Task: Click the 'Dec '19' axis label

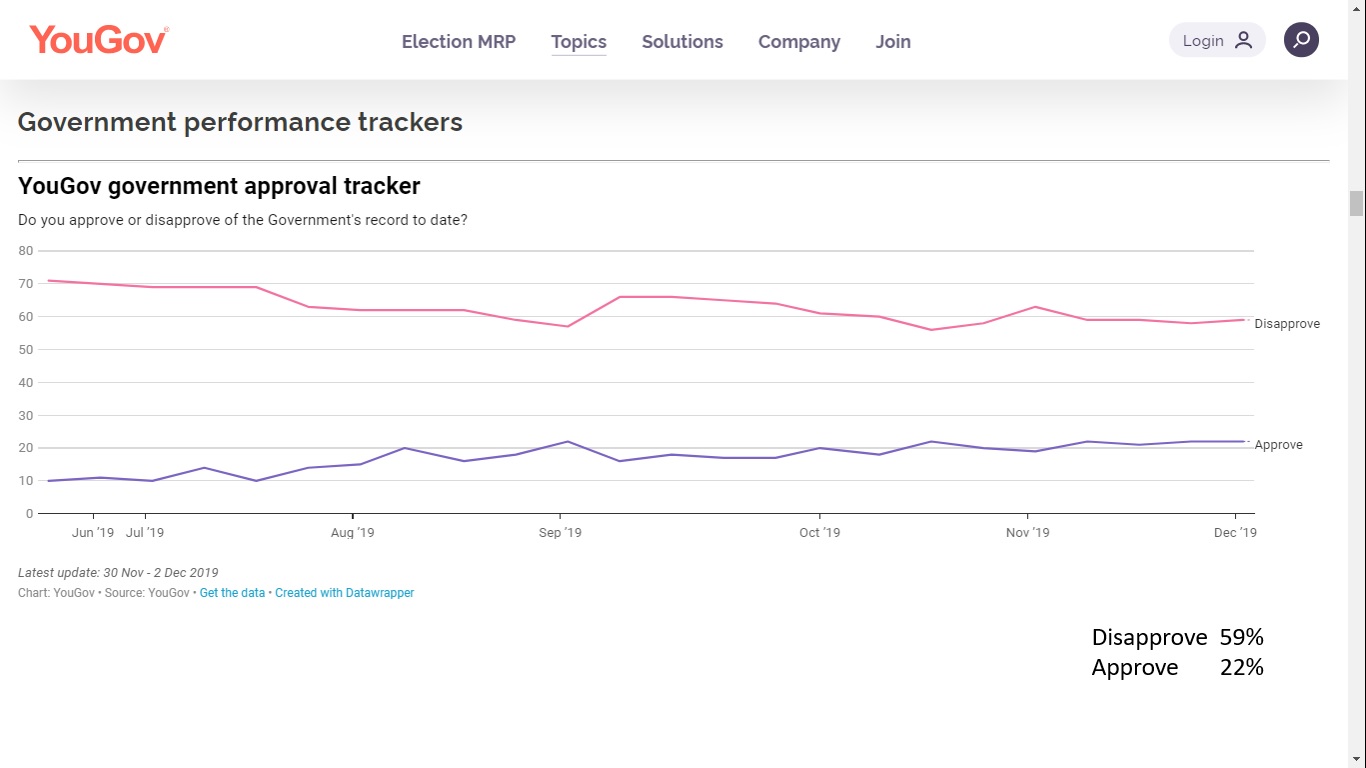Action: point(1235,533)
